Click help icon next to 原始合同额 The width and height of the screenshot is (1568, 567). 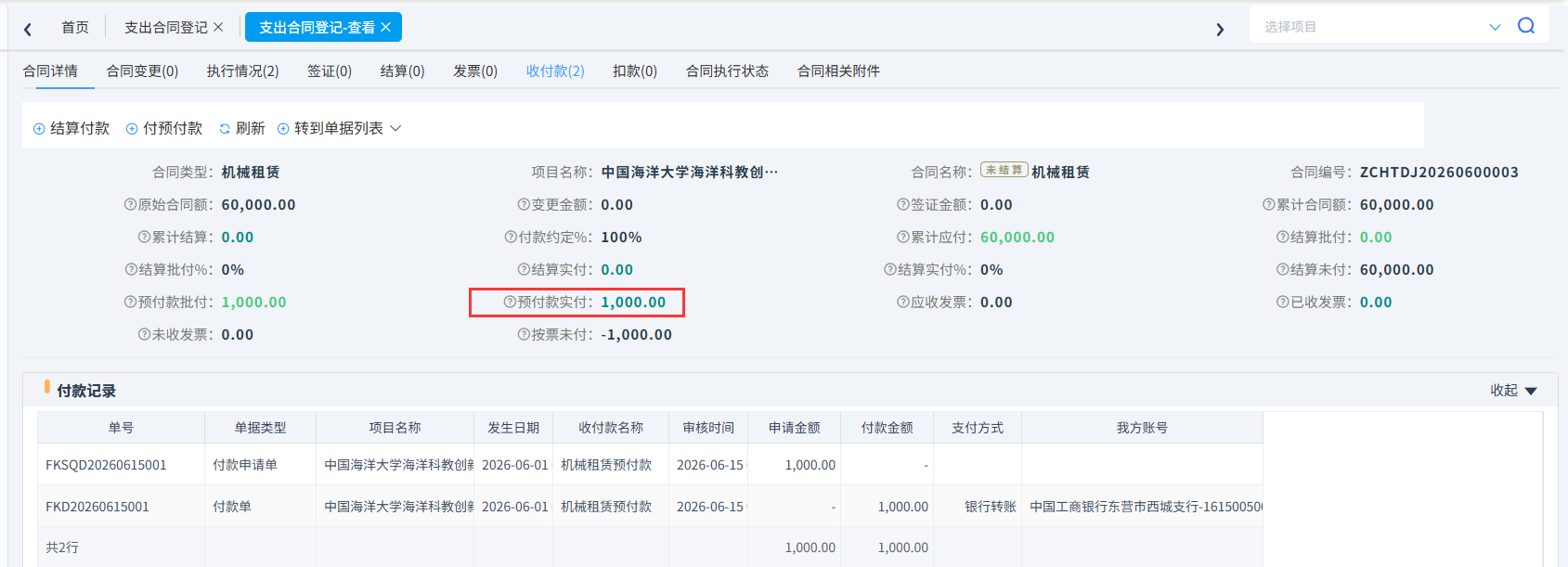131,205
